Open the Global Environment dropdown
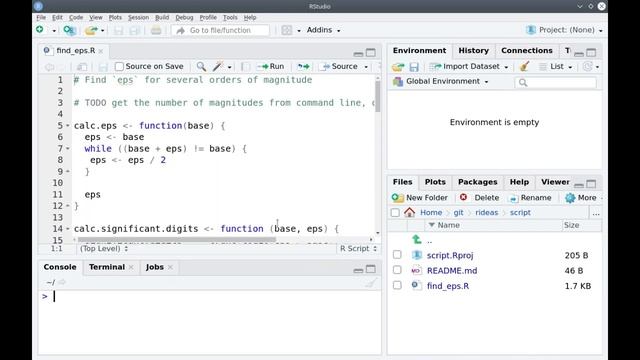The width and height of the screenshot is (640, 360). tap(441, 81)
